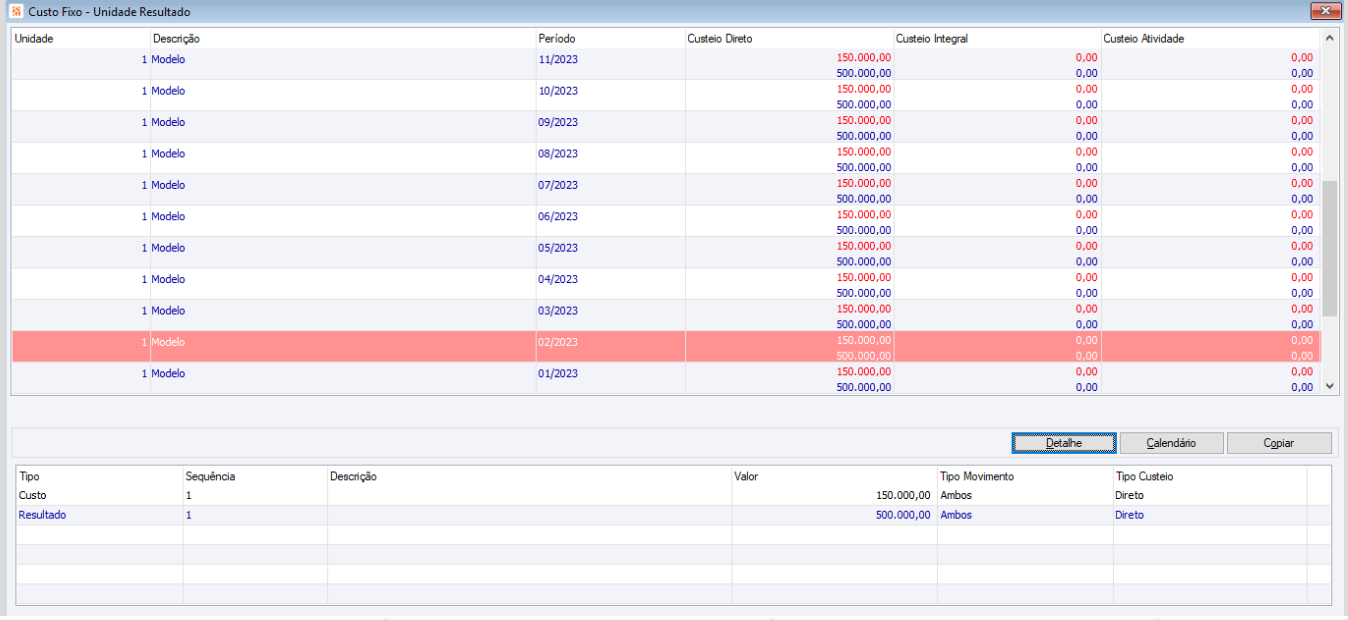Select the row with period 05/2023
The image size is (1348, 620).
tap(666, 253)
